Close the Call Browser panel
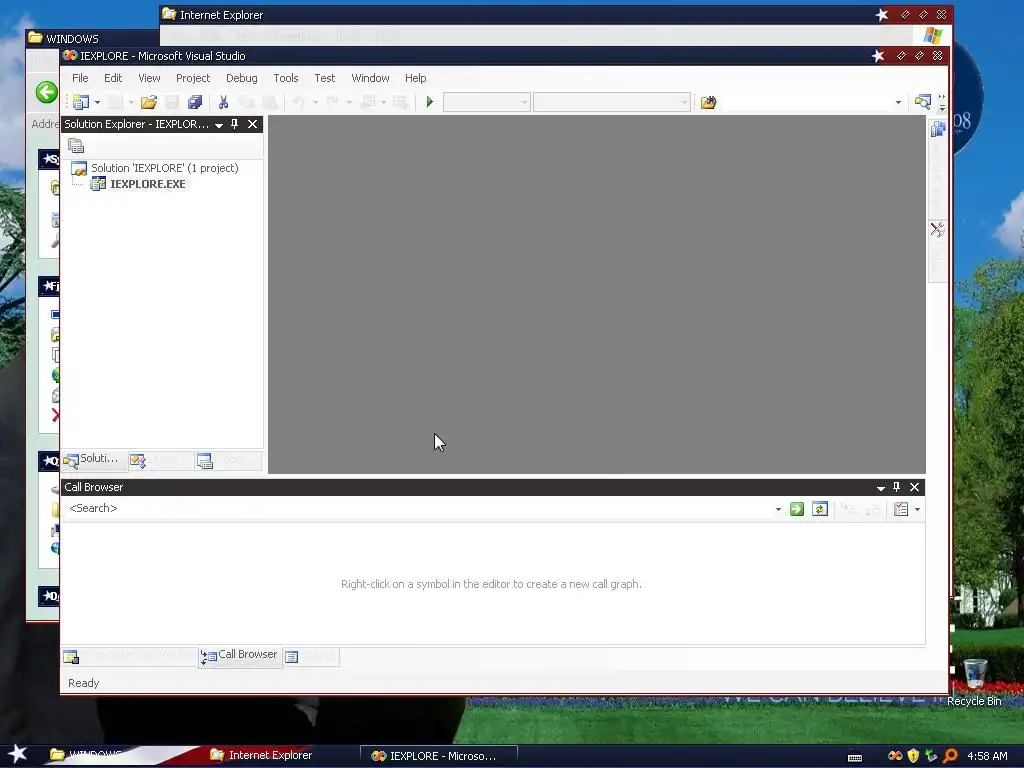1024x768 pixels. [x=914, y=487]
